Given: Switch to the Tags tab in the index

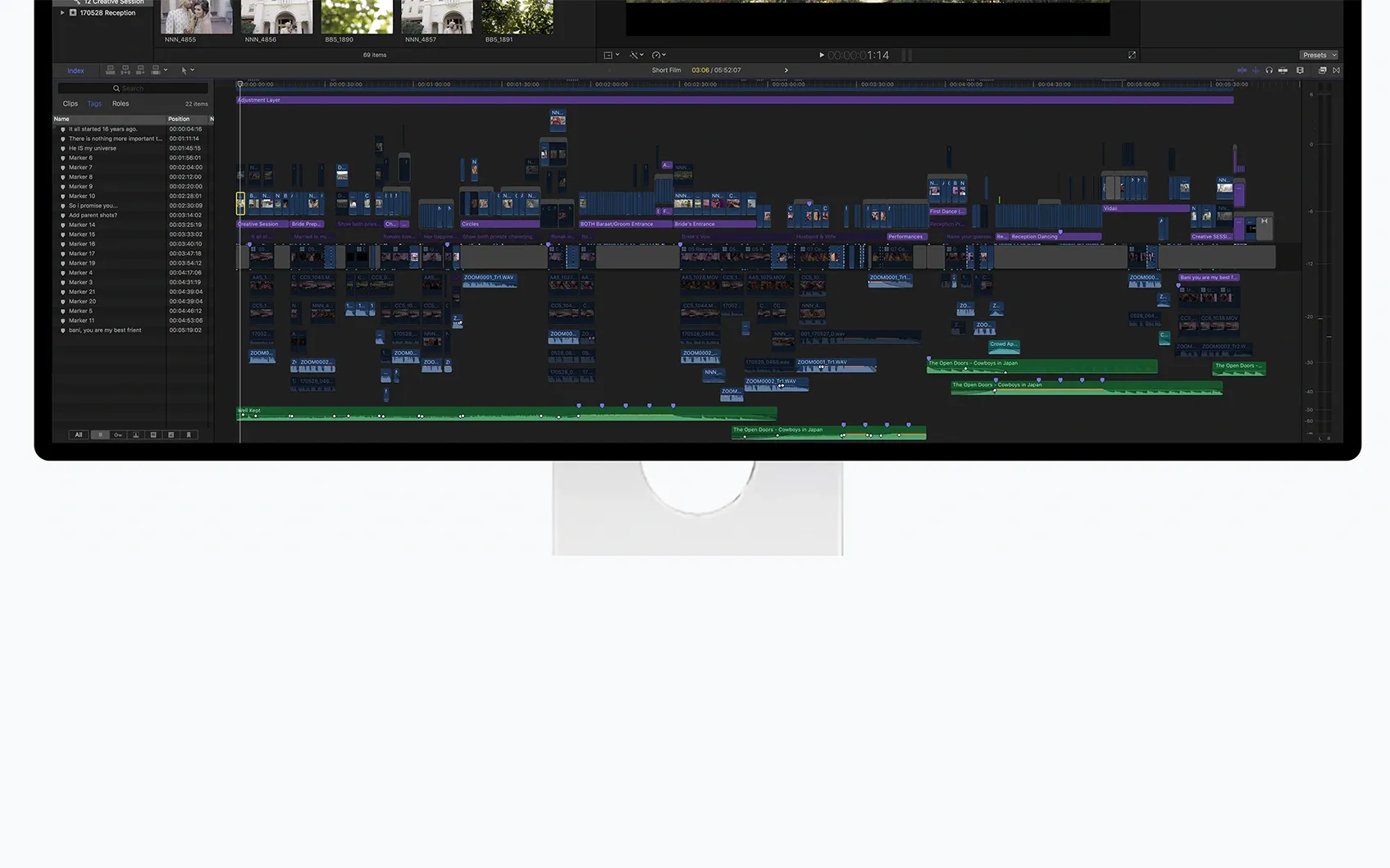Looking at the screenshot, I should (x=94, y=103).
